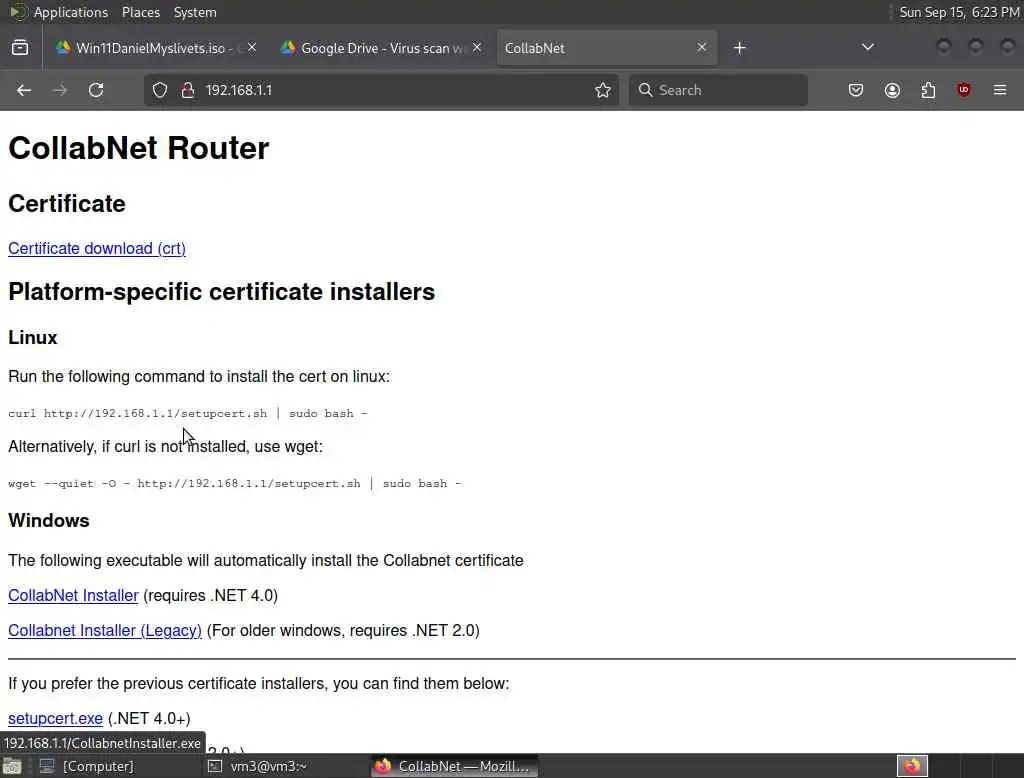Click the Certificate heading
This screenshot has width=1024, height=778.
(67, 204)
